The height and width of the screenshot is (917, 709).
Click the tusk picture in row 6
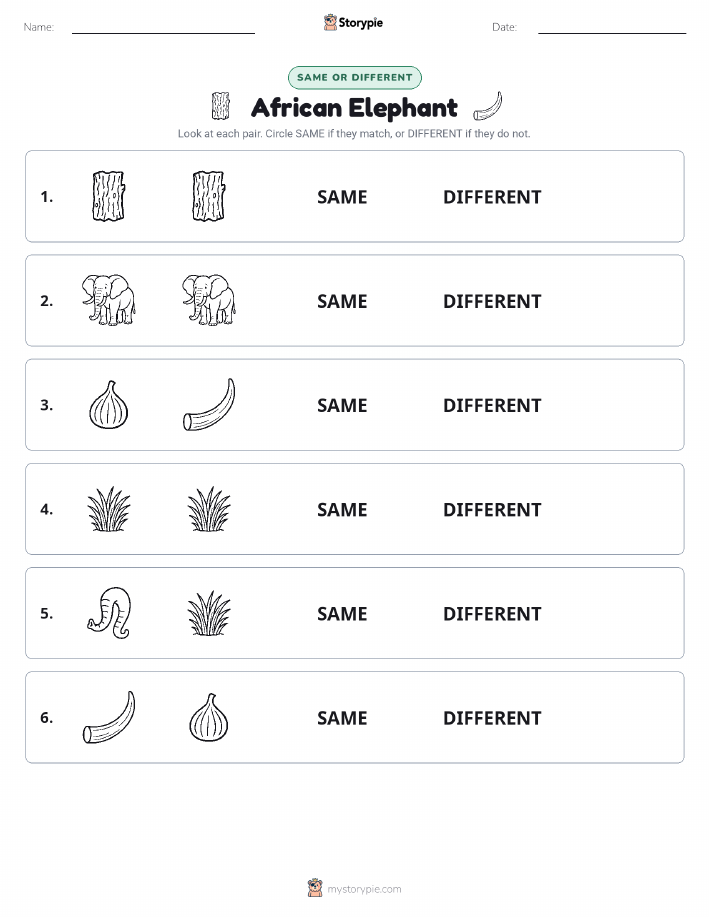(109, 717)
